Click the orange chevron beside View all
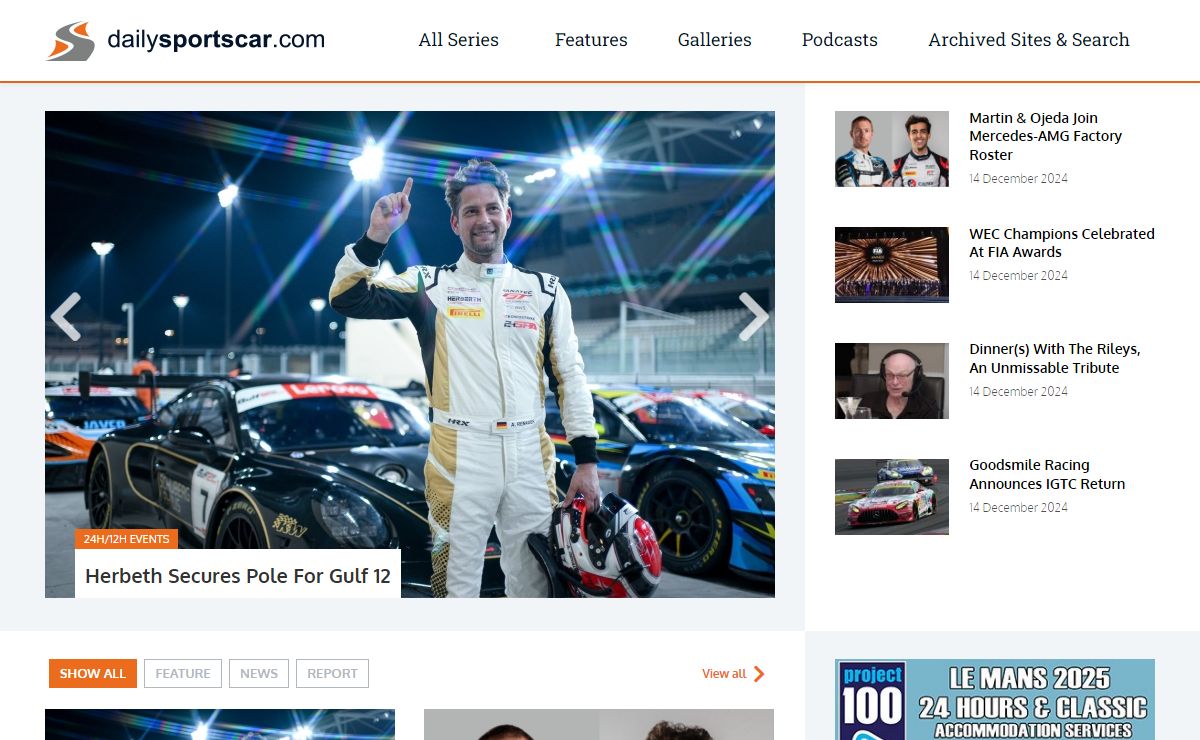This screenshot has width=1200, height=740. 759,674
